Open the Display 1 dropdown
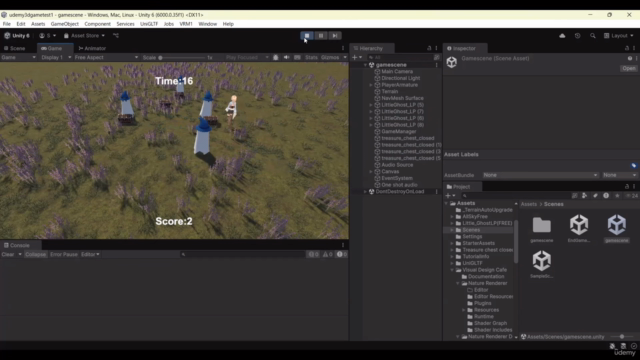The image size is (640, 360). [x=56, y=58]
